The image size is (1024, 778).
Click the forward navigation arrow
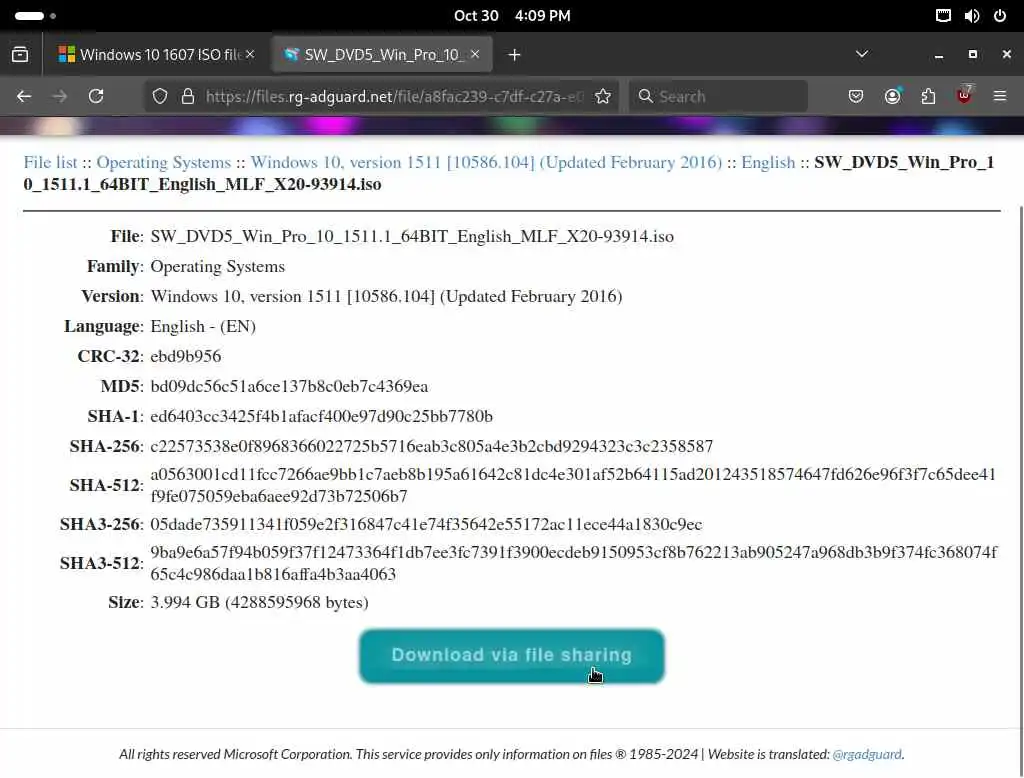pyautogui.click(x=60, y=97)
